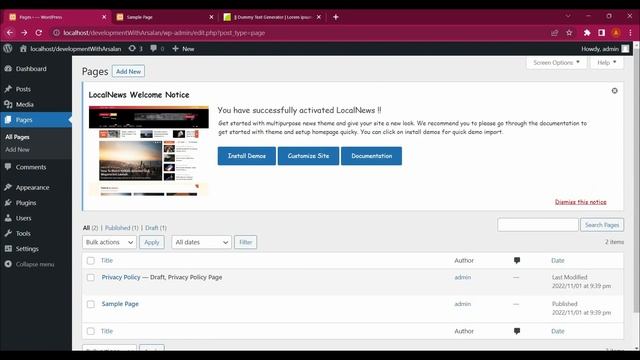Open browser three-dot menu
The height and width of the screenshot is (360, 640).
click(630, 33)
